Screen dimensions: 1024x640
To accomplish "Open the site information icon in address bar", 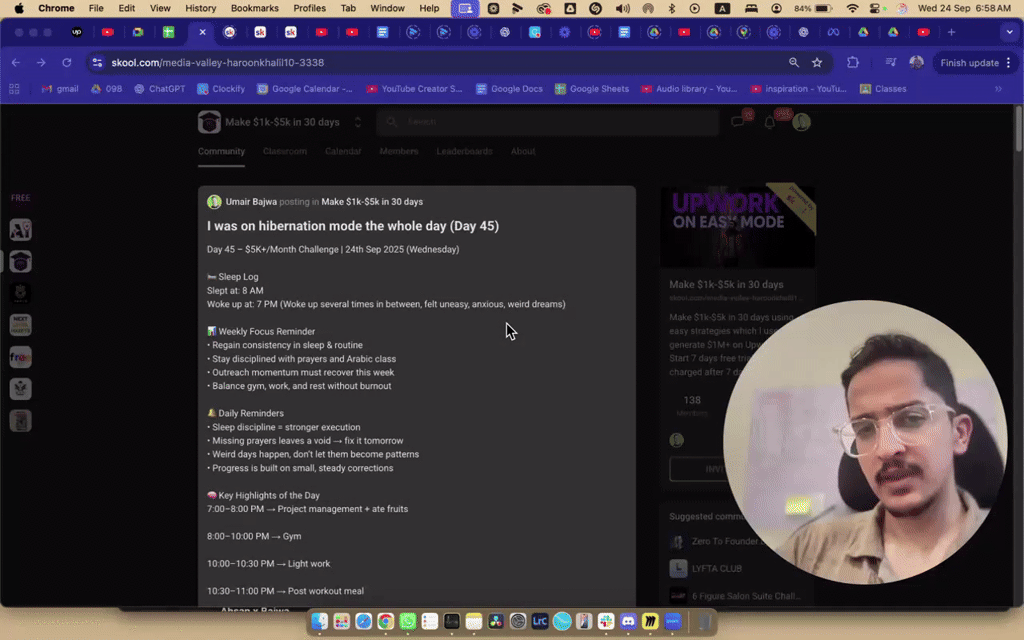I will [97, 63].
